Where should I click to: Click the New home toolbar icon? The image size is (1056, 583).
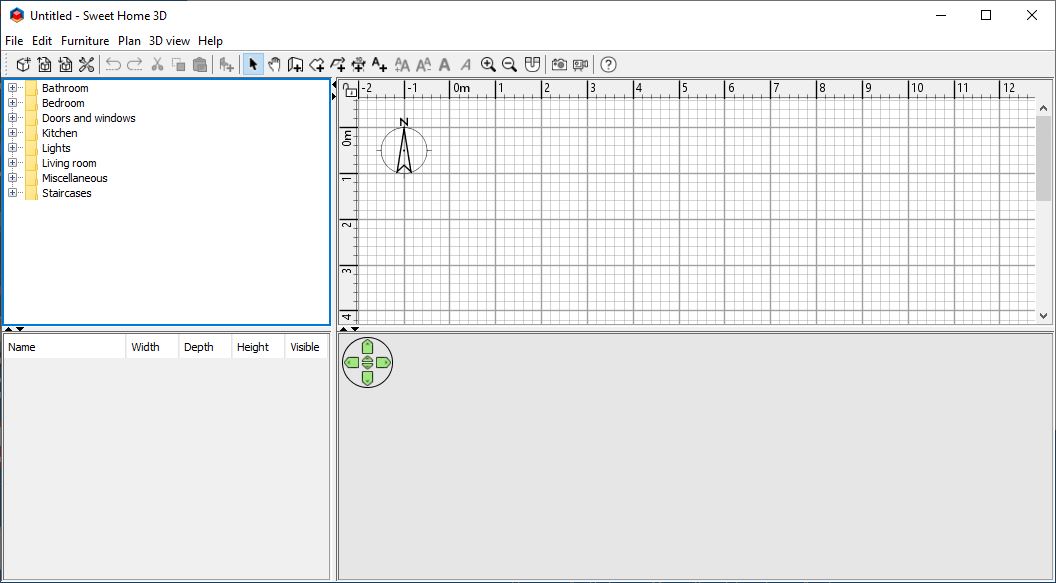[24, 65]
